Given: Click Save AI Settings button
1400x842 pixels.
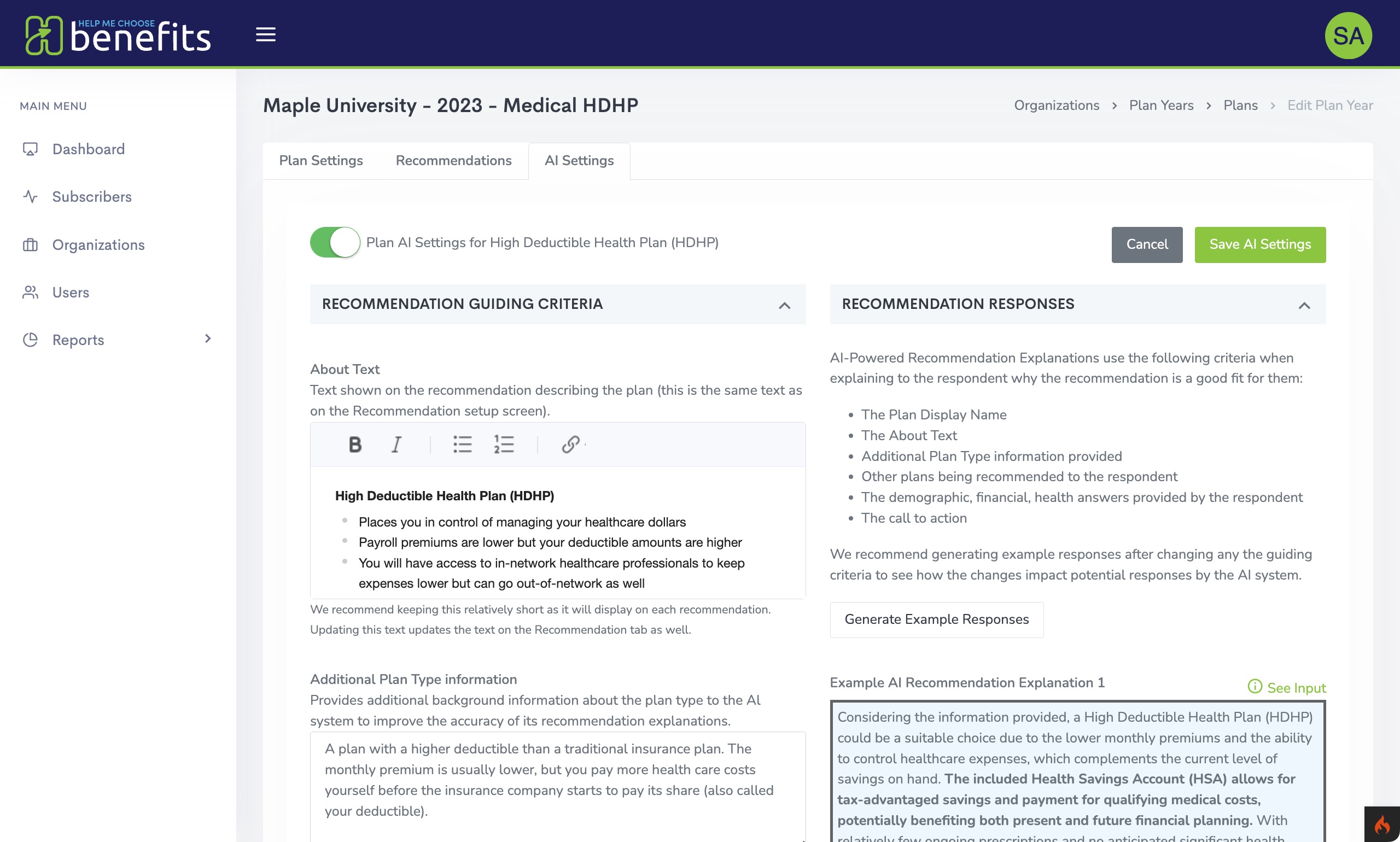Looking at the screenshot, I should [1260, 244].
